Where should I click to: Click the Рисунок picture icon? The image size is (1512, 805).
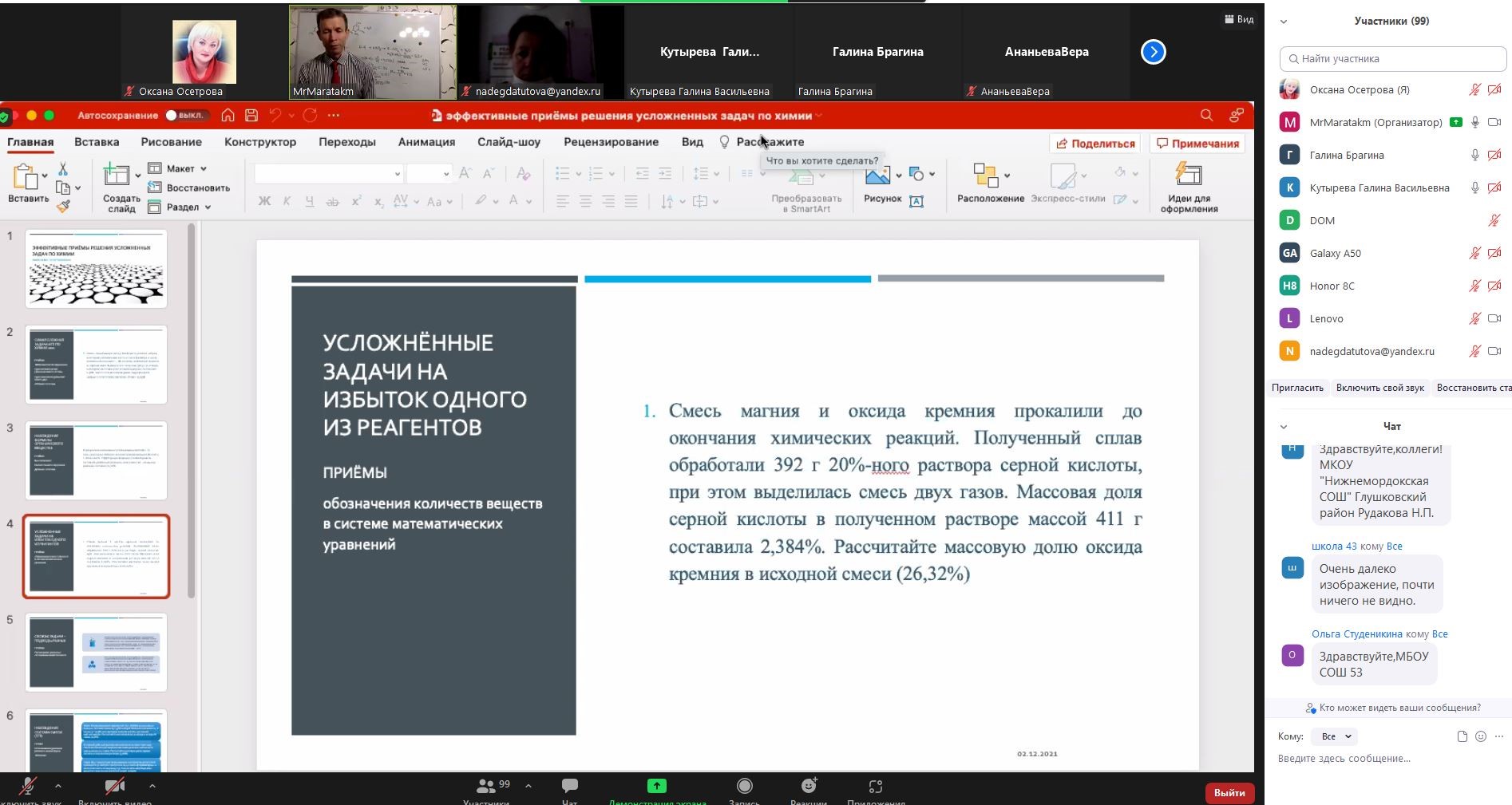click(877, 176)
